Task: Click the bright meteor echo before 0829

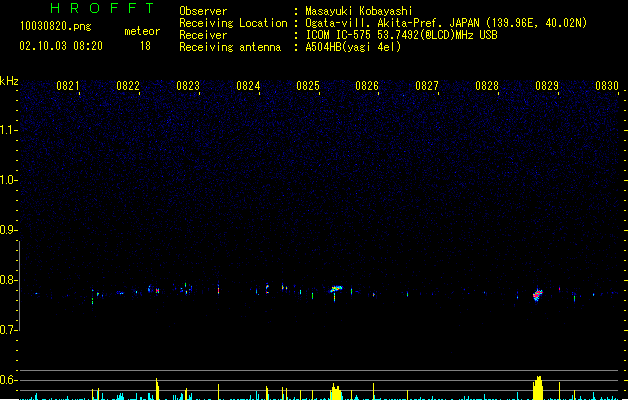Action: (538, 295)
